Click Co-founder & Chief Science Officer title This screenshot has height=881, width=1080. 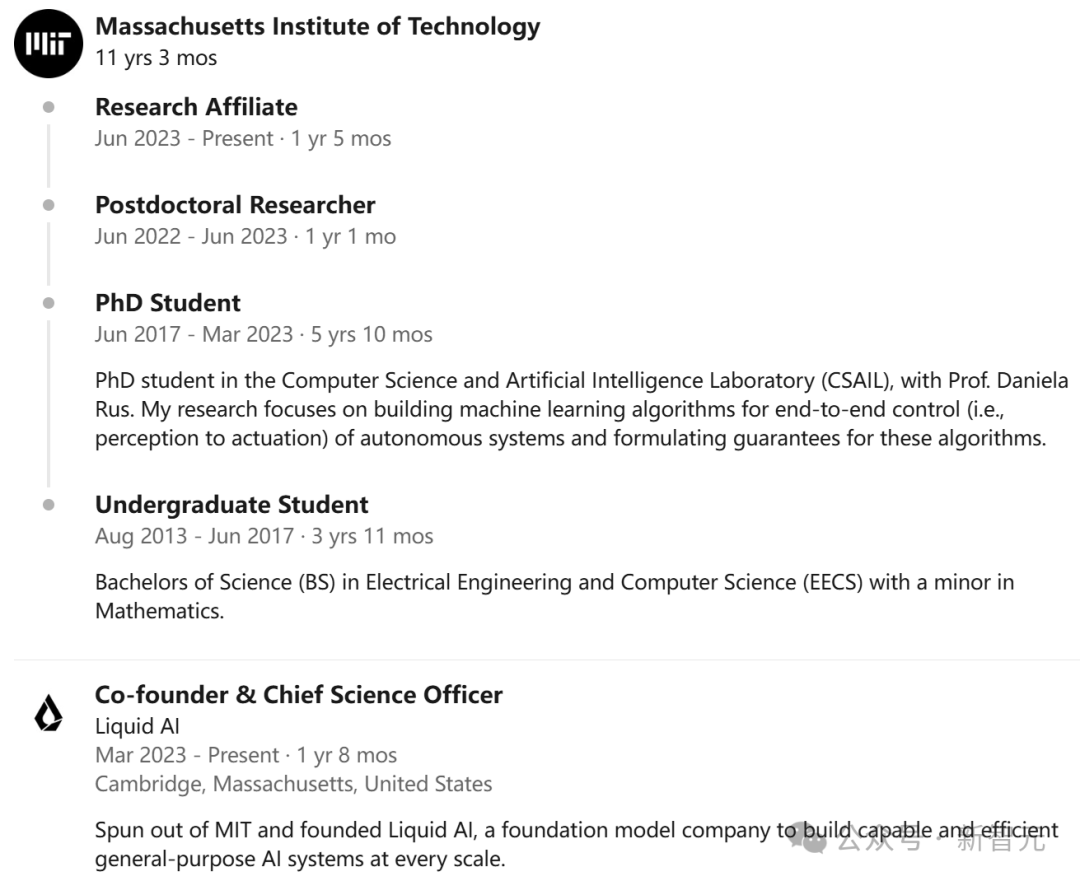click(298, 694)
